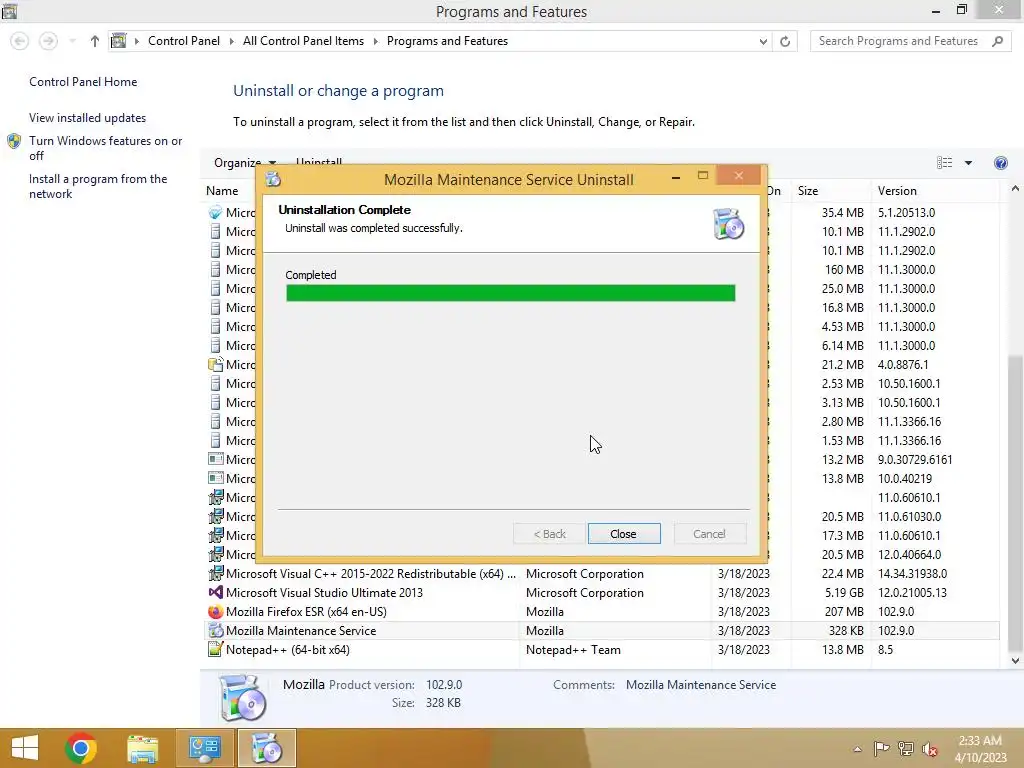Select Microsoft Visual Studio Ultimate 2013 row
Image resolution: width=1024 pixels, height=768 pixels.
(602, 593)
